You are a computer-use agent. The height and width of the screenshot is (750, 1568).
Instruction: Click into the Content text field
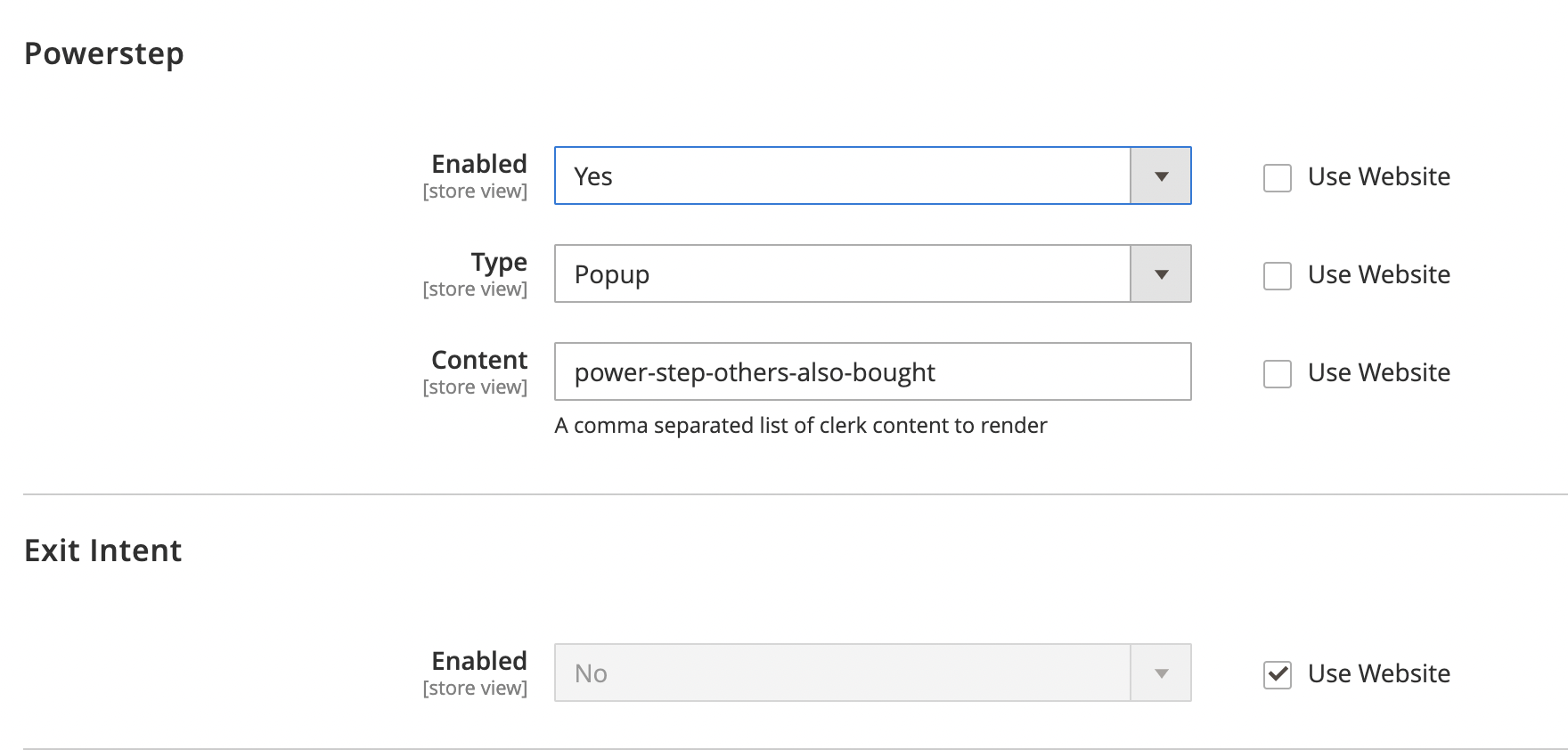[x=871, y=372]
